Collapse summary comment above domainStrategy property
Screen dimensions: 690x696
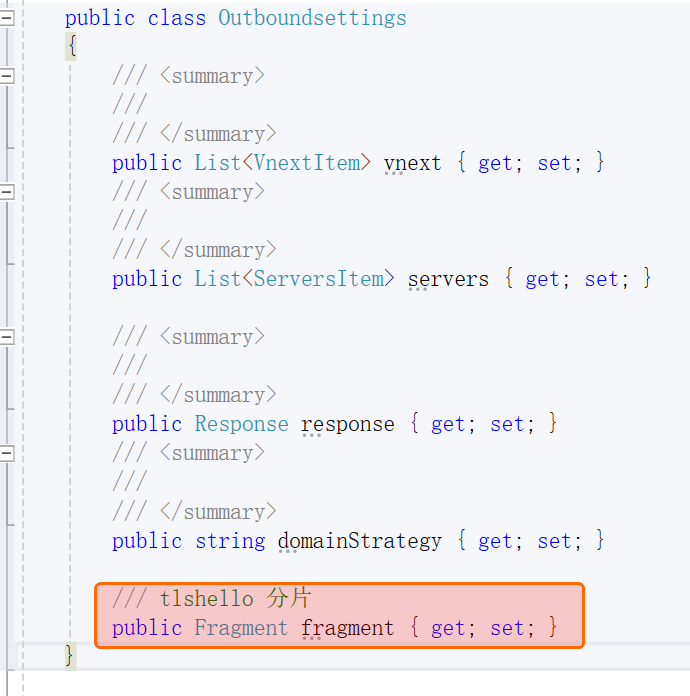pos(7,453)
